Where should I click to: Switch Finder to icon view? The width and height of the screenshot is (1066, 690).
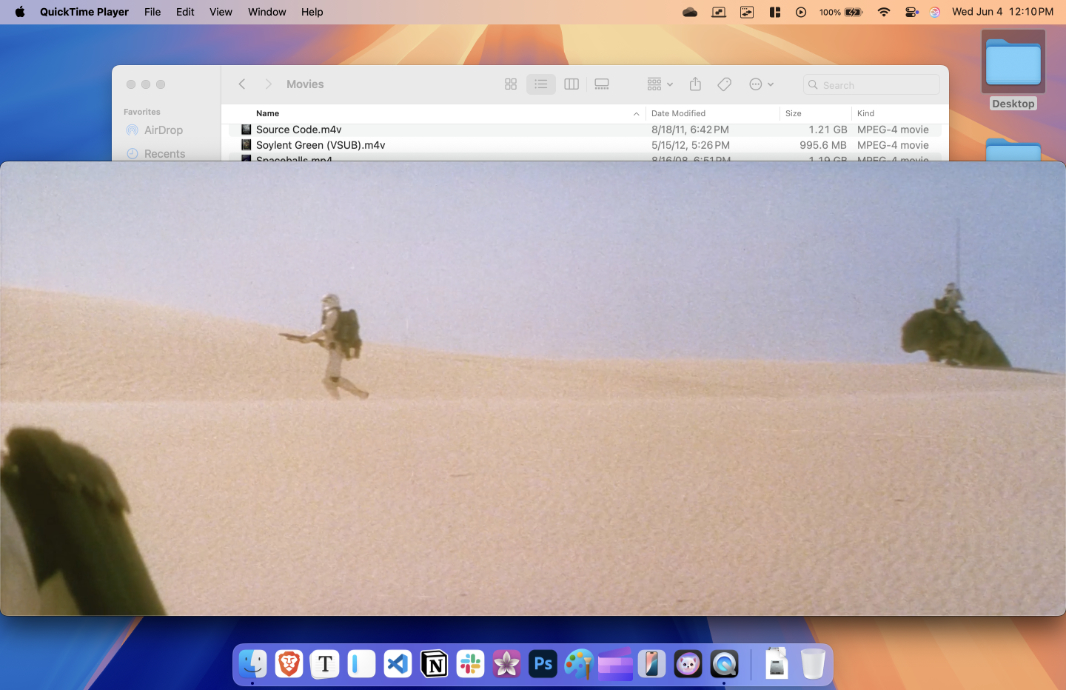point(511,84)
